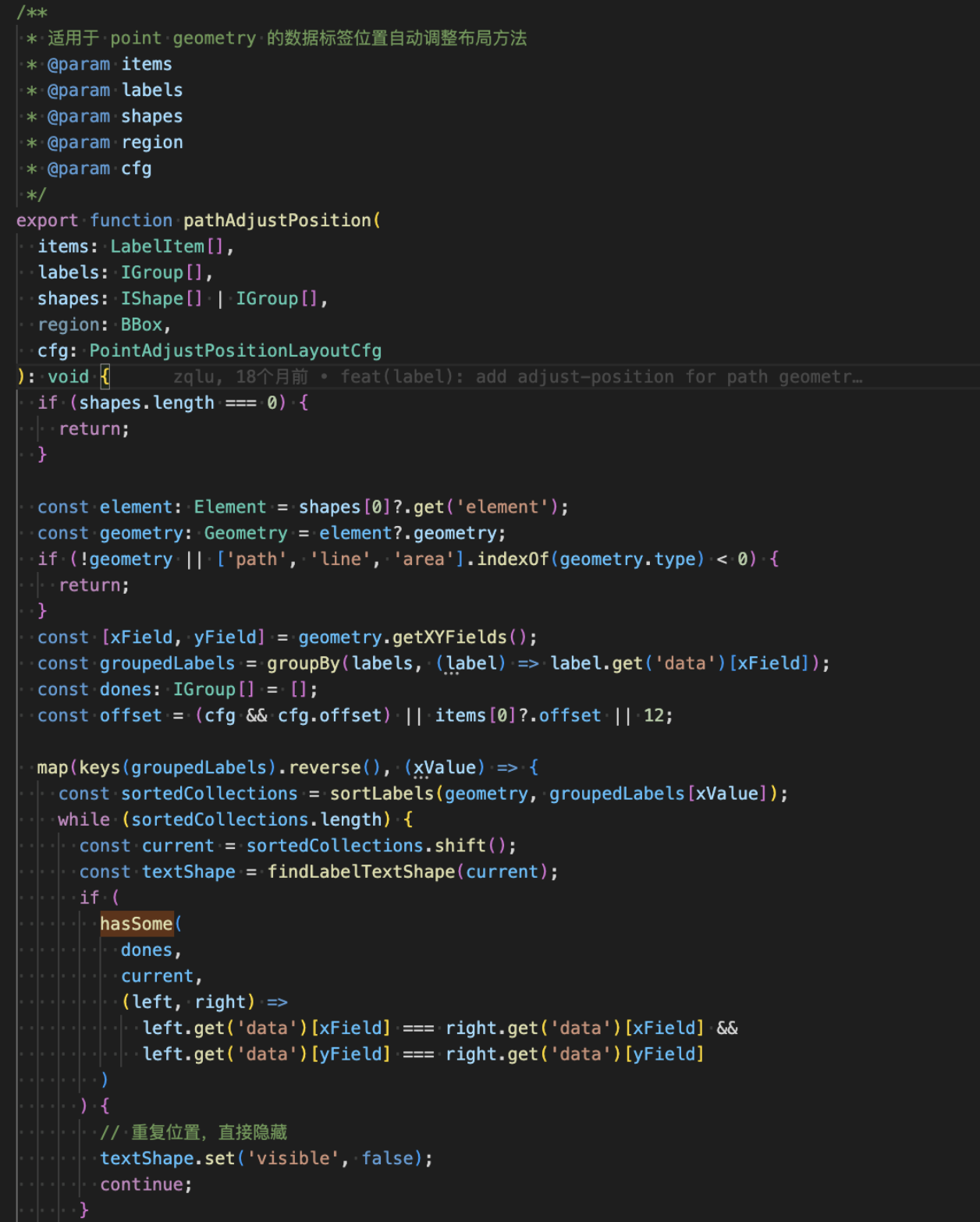Click the git blame annotation by zqlu

[515, 376]
